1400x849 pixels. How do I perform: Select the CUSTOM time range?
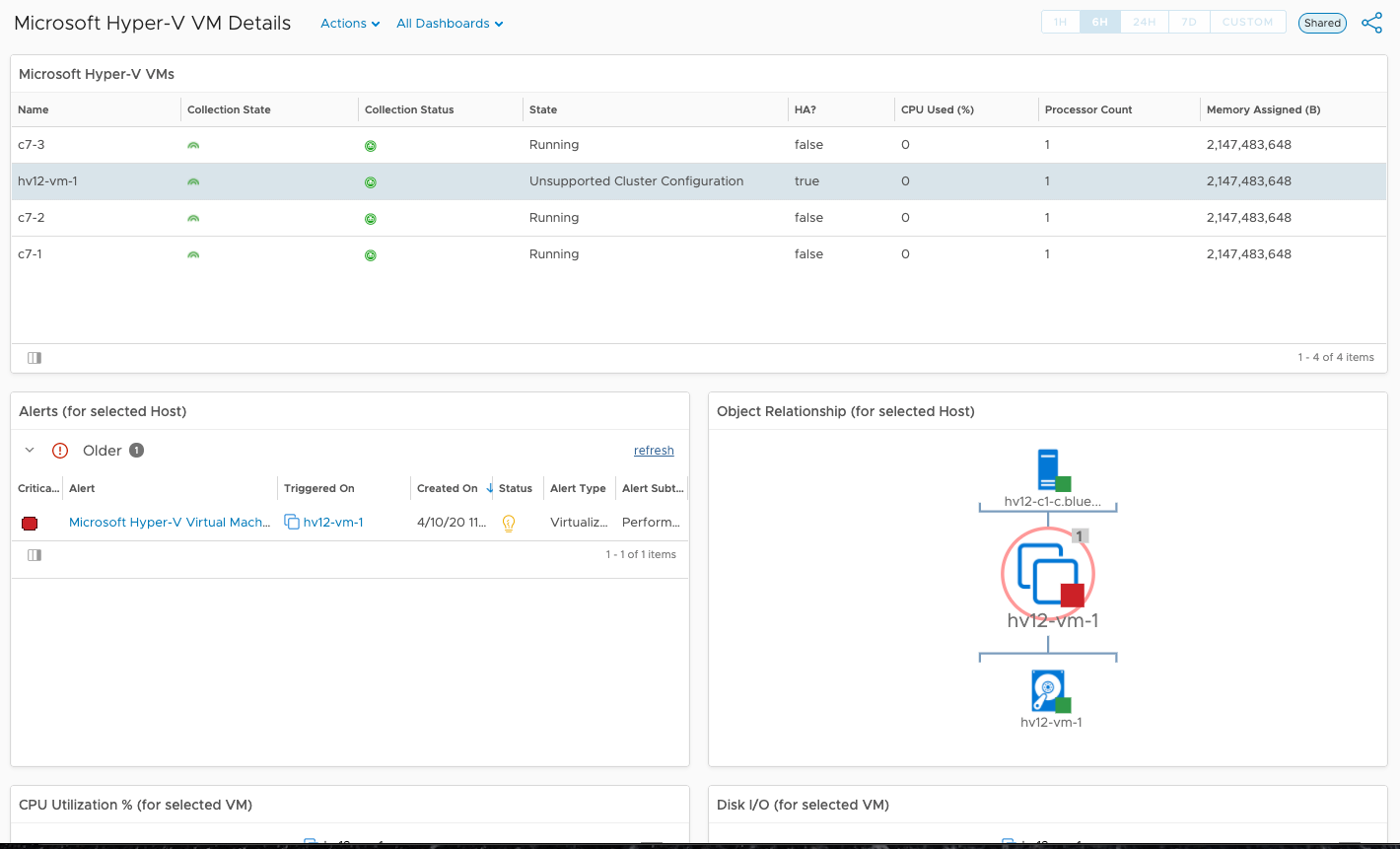pos(1247,22)
